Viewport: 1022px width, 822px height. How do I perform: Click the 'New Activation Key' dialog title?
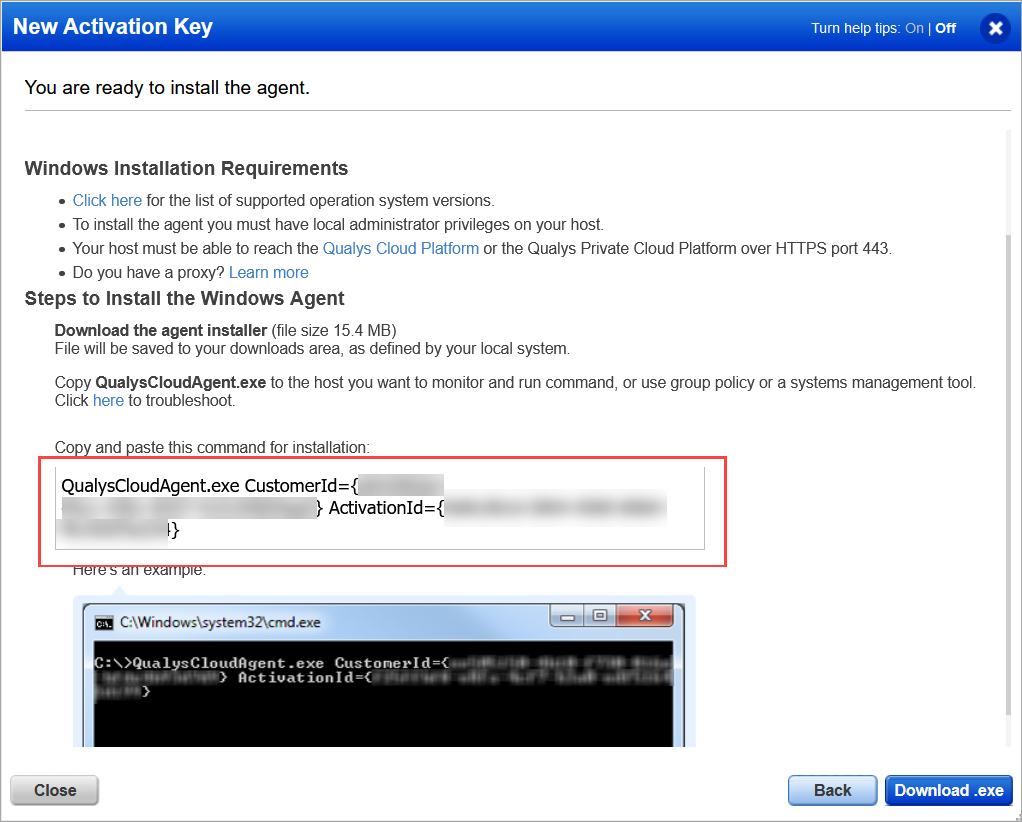[x=113, y=27]
